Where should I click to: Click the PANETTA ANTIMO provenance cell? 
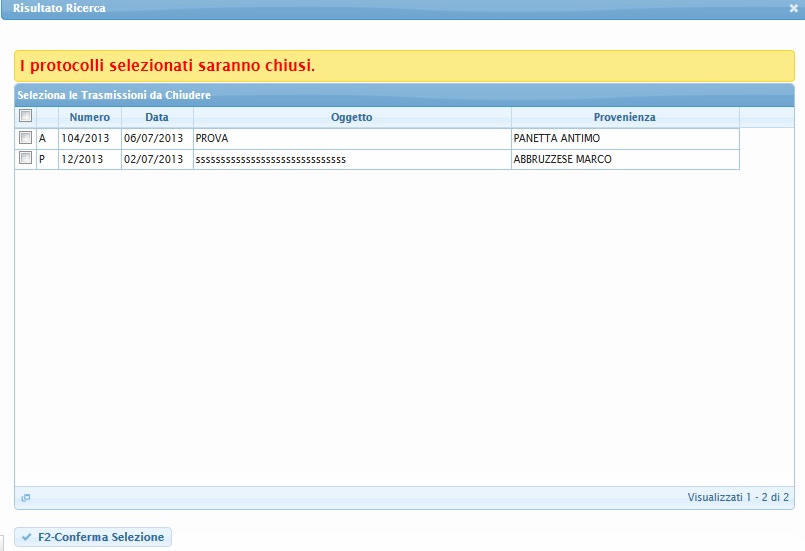click(624, 139)
